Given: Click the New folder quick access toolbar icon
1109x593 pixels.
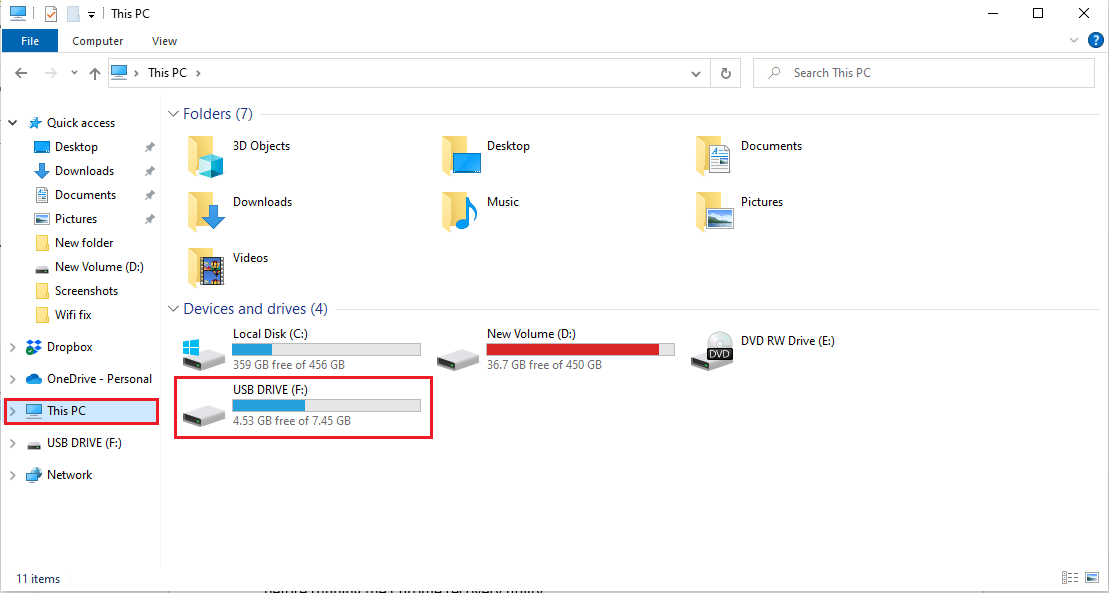Looking at the screenshot, I should [72, 13].
